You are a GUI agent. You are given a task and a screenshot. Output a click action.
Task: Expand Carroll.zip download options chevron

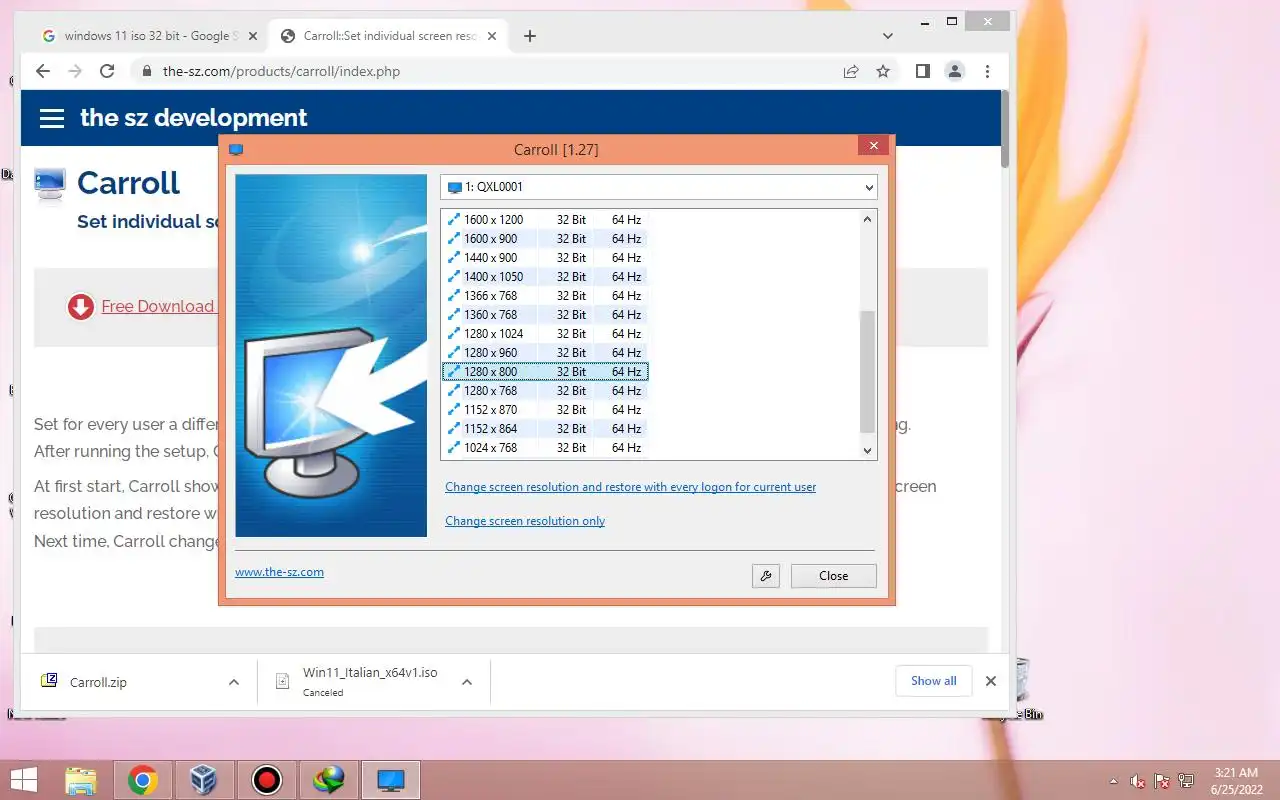coord(234,682)
